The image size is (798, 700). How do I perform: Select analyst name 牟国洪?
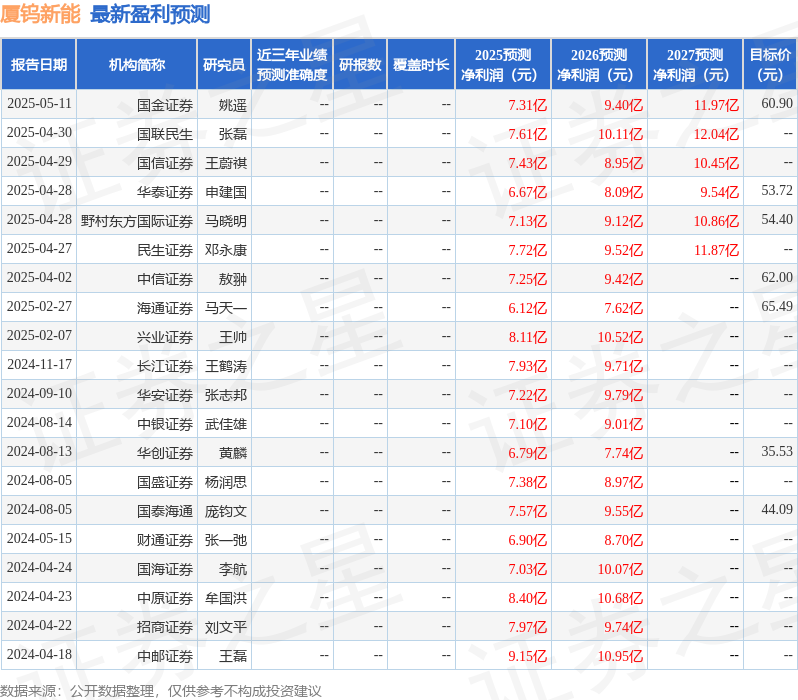226,599
